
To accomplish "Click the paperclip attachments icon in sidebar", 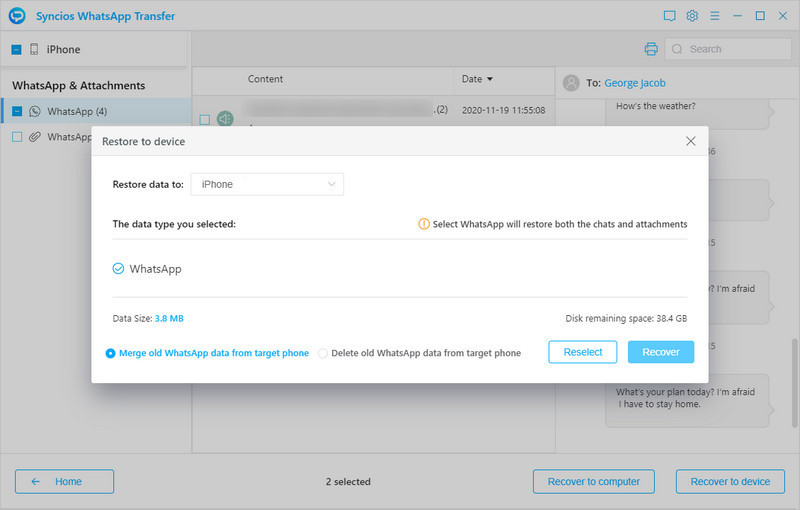I will pyautogui.click(x=35, y=137).
